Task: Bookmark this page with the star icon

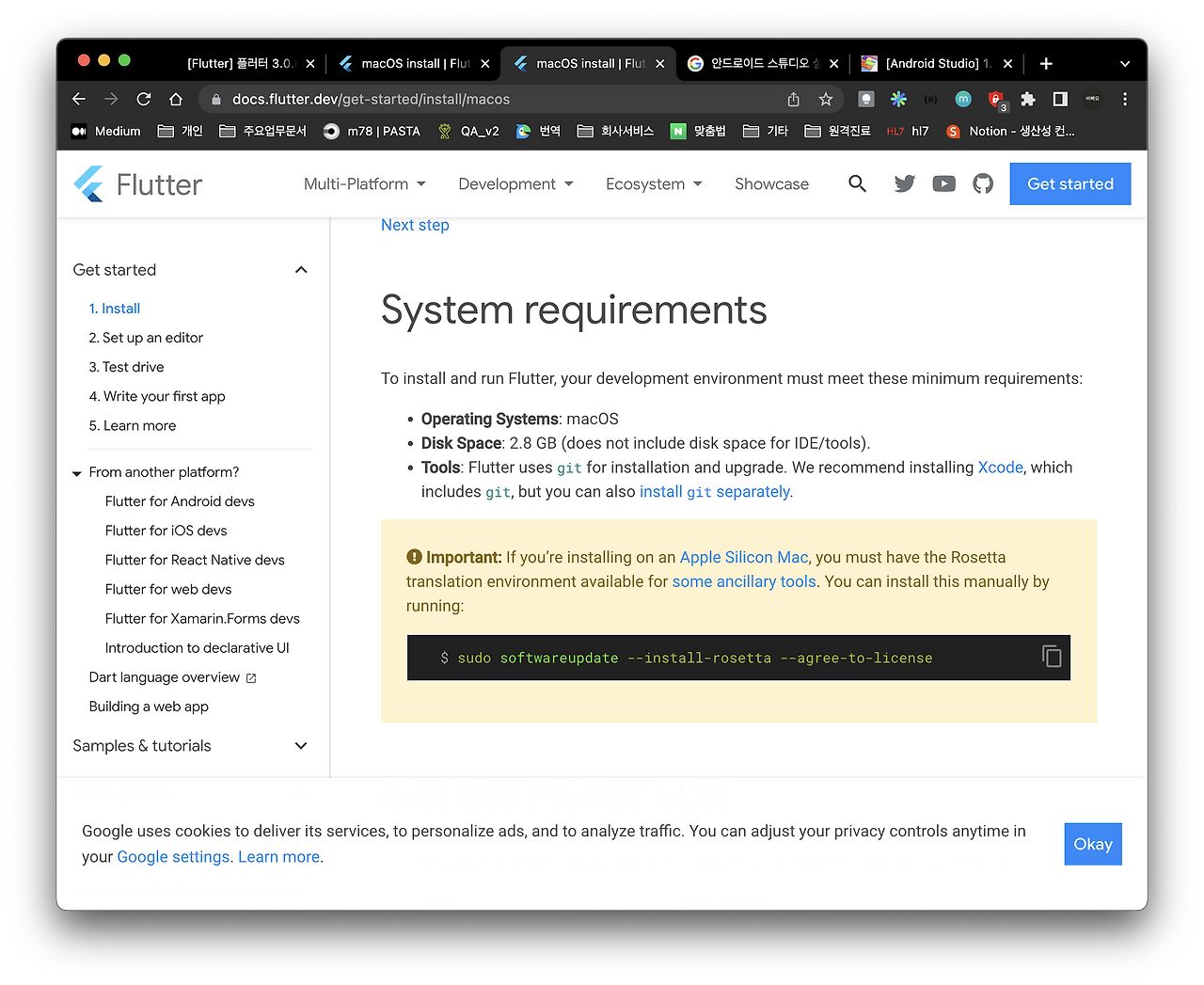Action: 826,99
